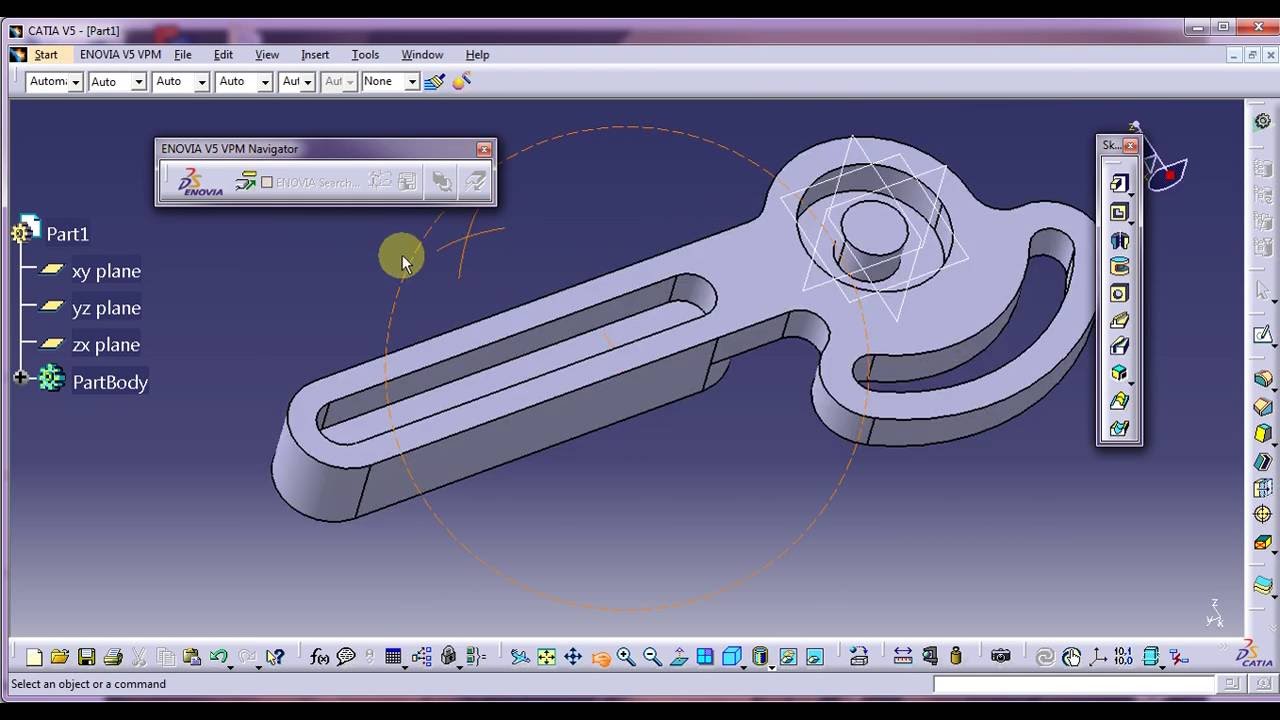Click the ENOVIA logo in VPM Navigator
Screen dimensions: 1280x720
200,181
